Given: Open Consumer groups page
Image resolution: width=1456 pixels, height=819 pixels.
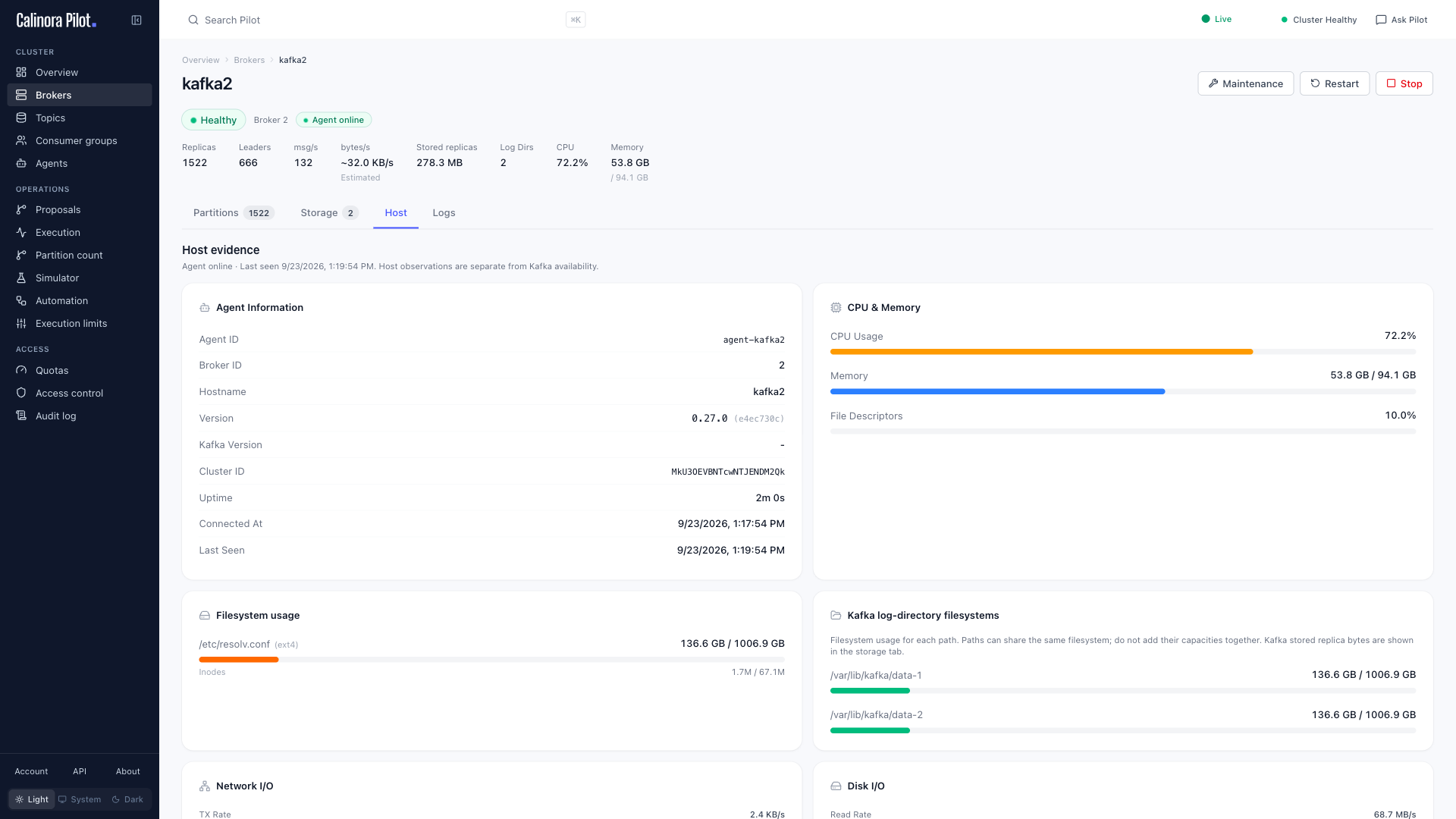Looking at the screenshot, I should click(x=80, y=140).
